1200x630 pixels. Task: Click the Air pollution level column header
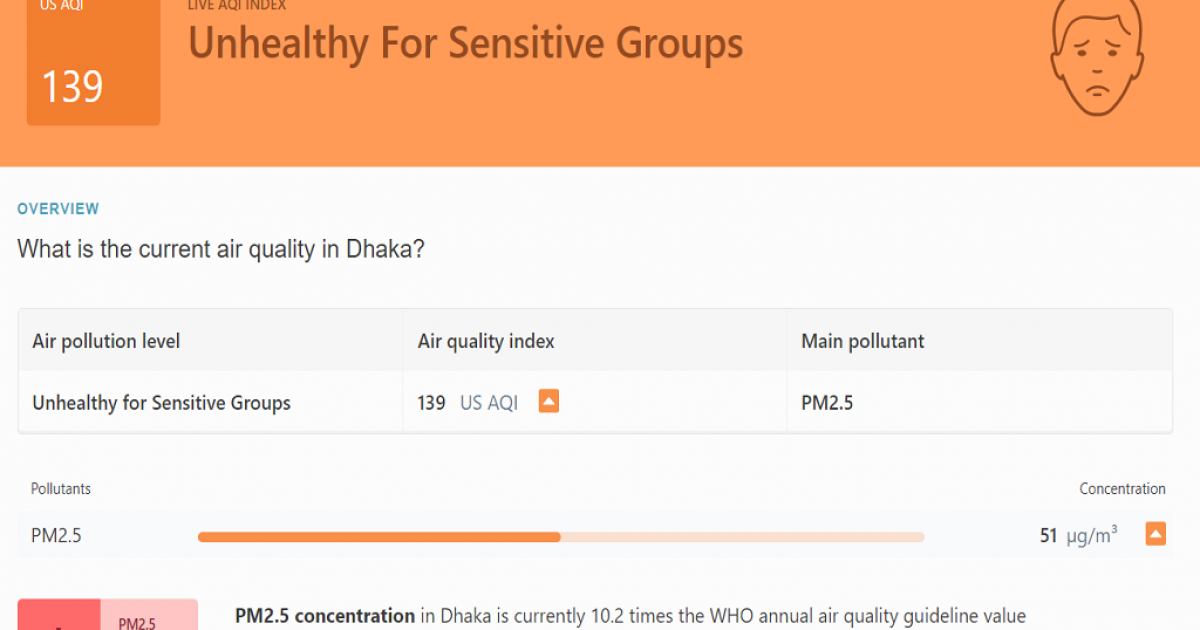(x=105, y=340)
